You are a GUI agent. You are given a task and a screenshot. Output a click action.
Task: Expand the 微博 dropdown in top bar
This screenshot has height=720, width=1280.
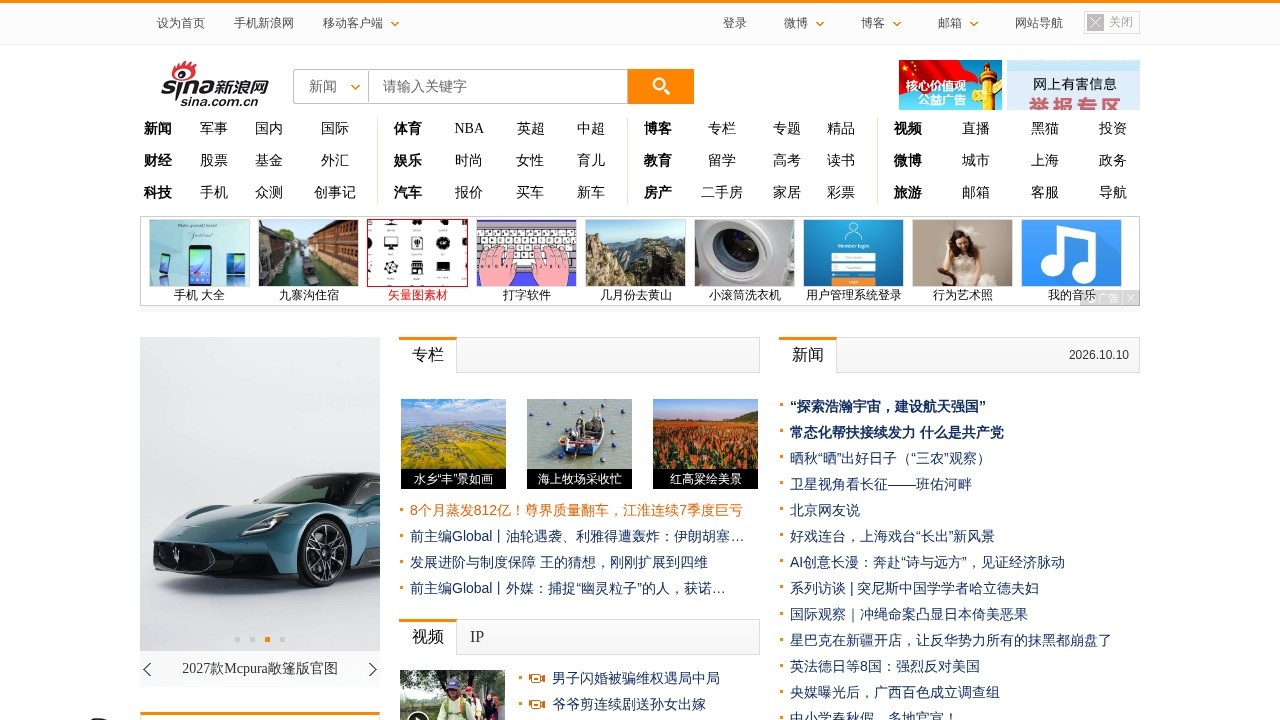805,23
